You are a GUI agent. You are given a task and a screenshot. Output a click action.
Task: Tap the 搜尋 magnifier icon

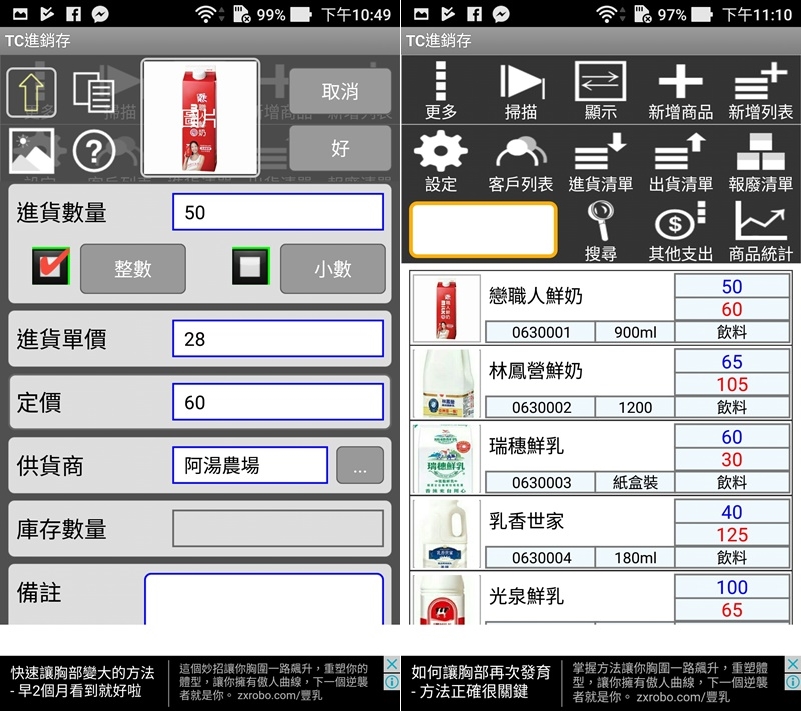click(601, 231)
